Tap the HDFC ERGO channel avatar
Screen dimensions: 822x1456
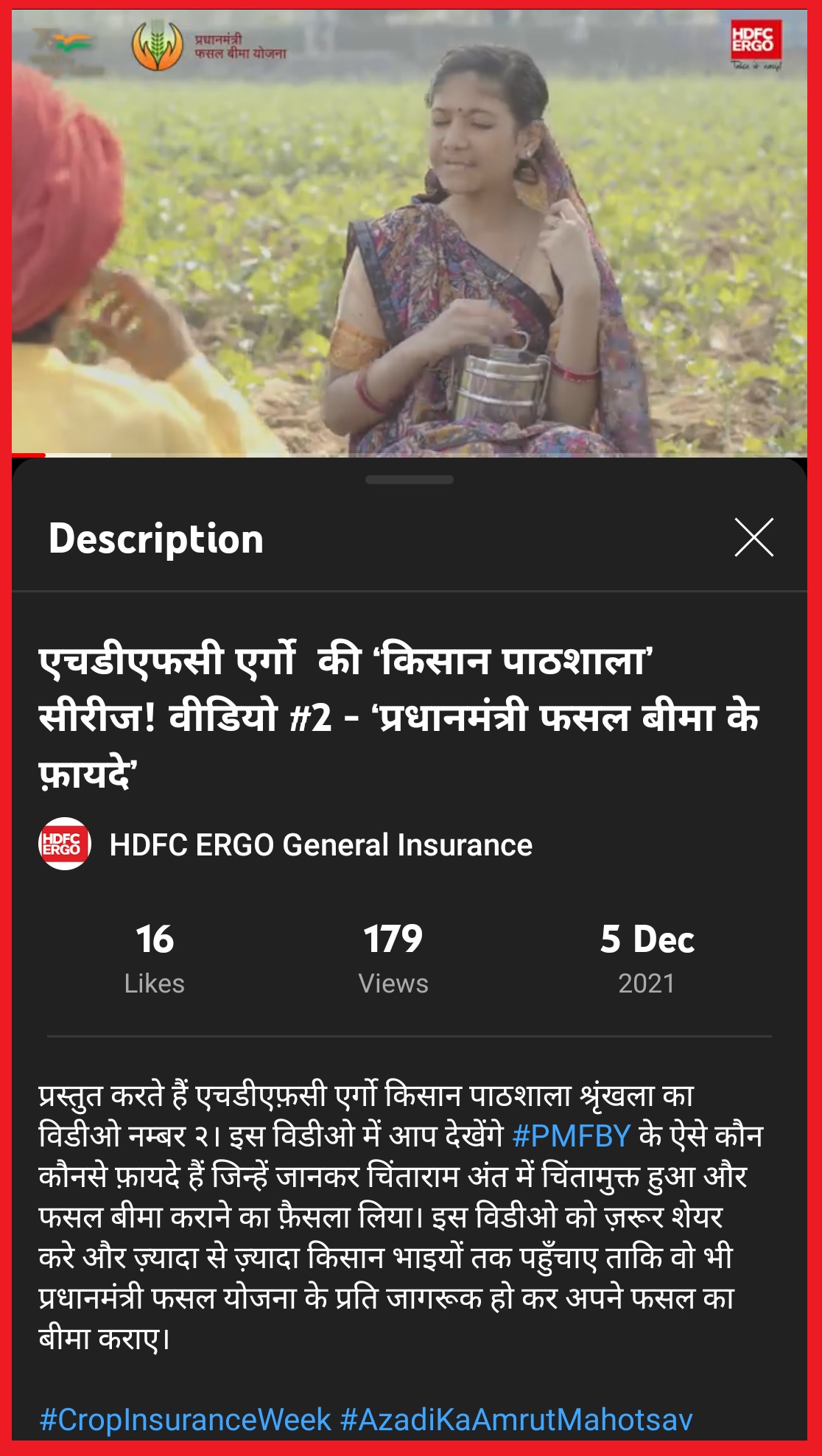tap(65, 844)
